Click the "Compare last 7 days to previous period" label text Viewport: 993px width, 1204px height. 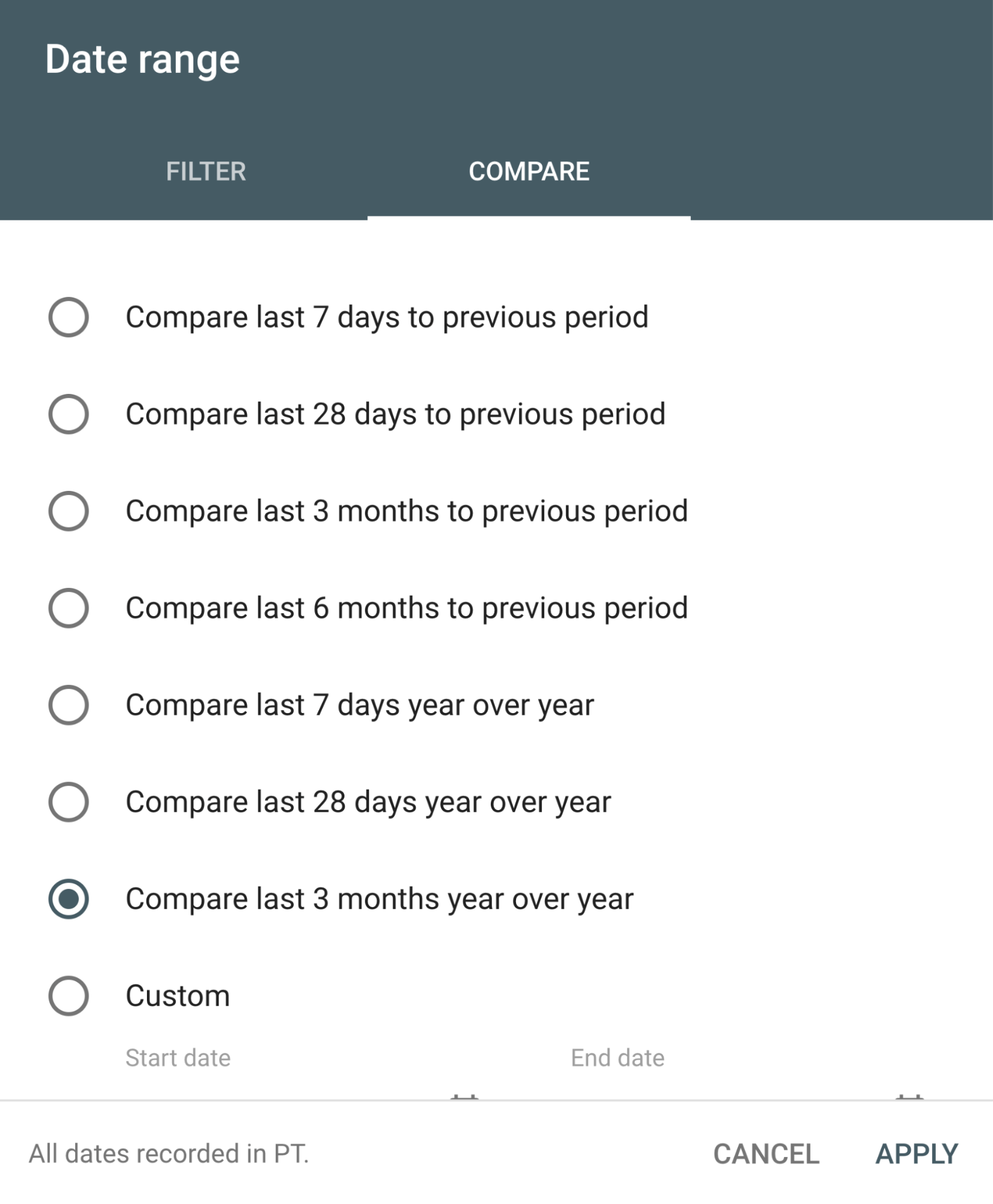click(x=387, y=317)
